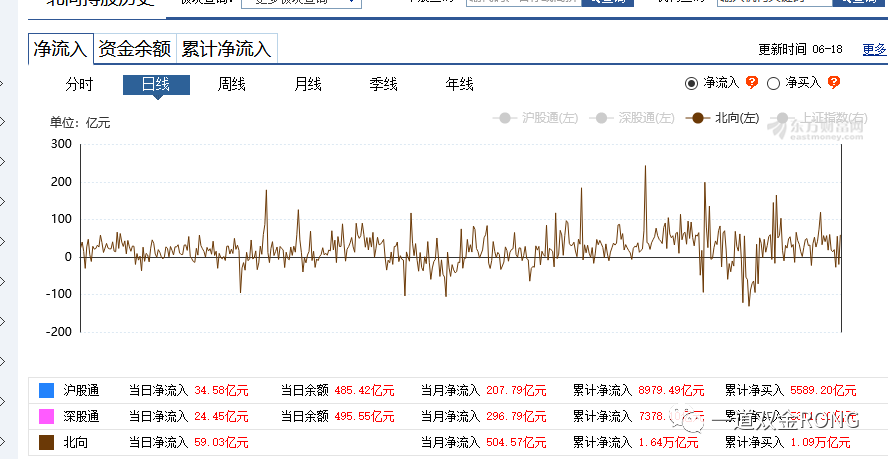
Task: Click the value 59.03亿元
Action: coord(221,443)
